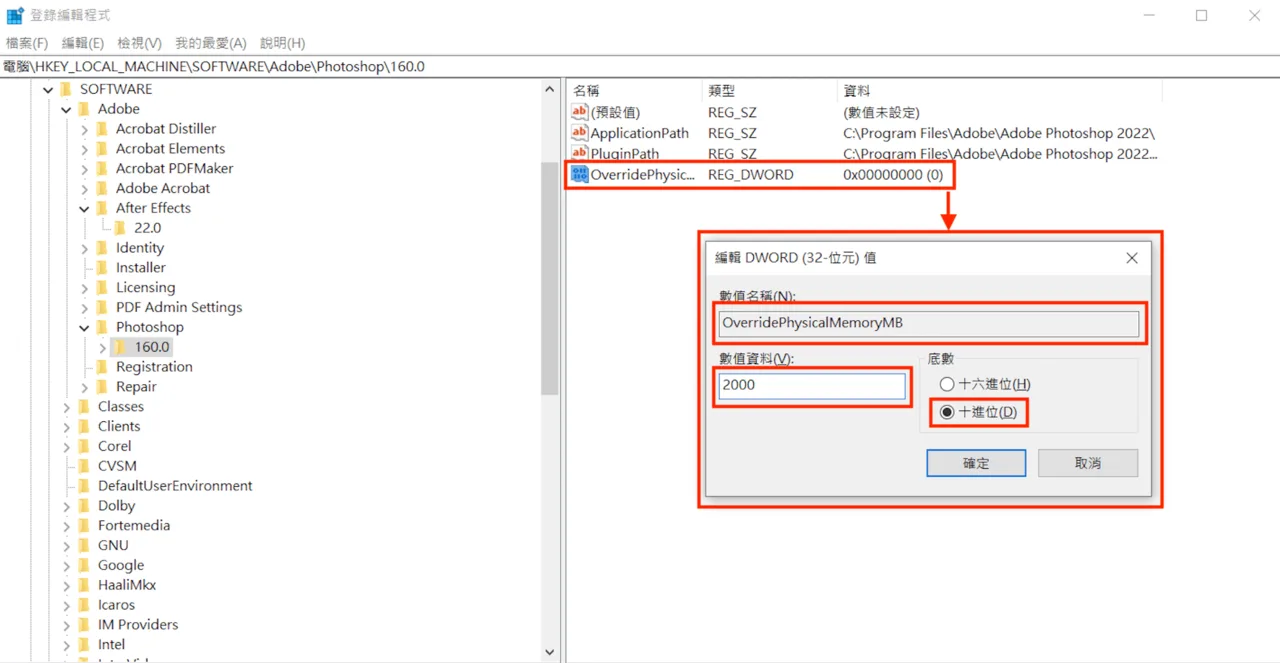Close the 編輯 DWORD dialog
Image resolution: width=1280 pixels, height=663 pixels.
[1132, 258]
